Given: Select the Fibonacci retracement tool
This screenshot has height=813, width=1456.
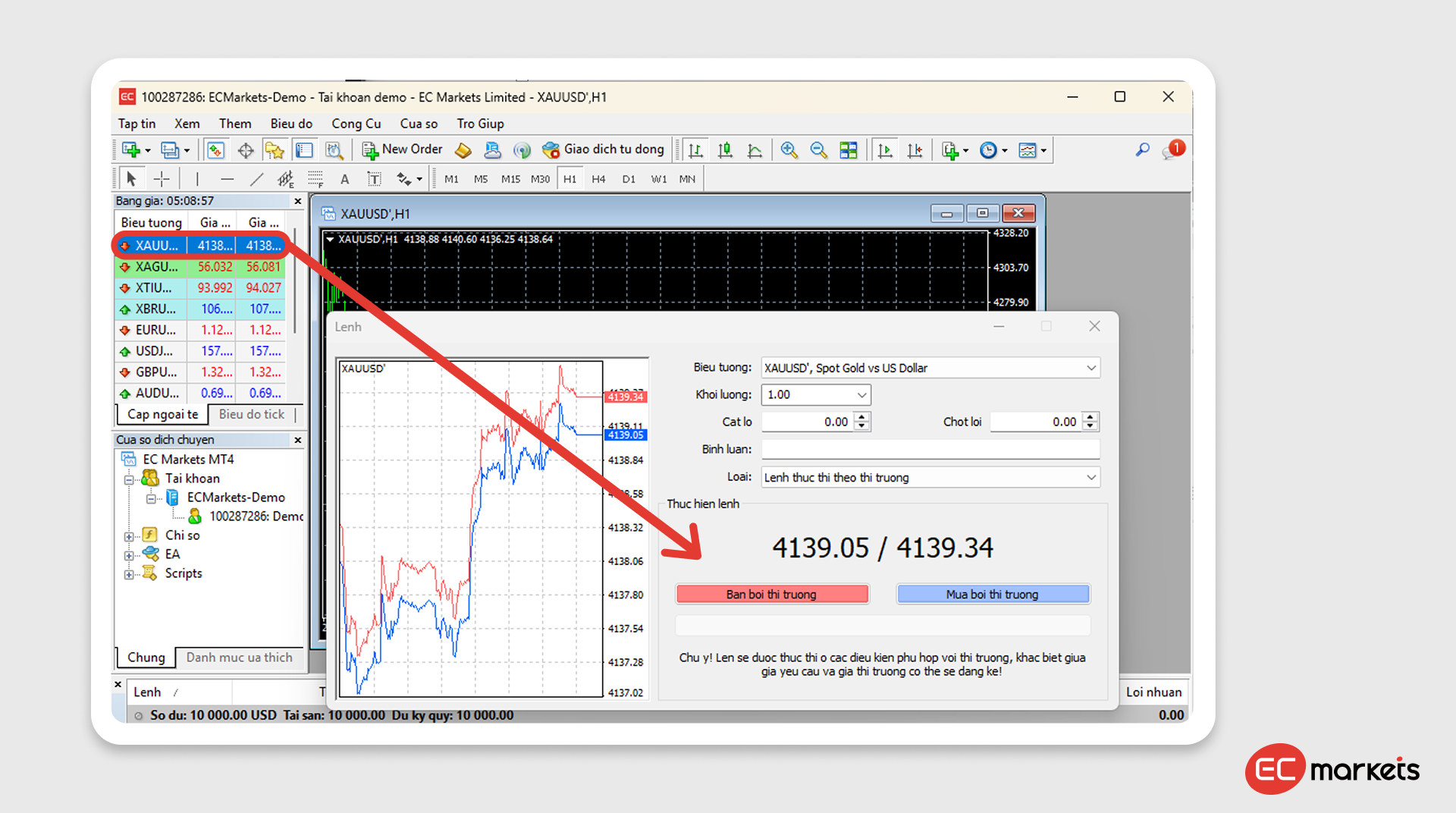Looking at the screenshot, I should pos(315,179).
